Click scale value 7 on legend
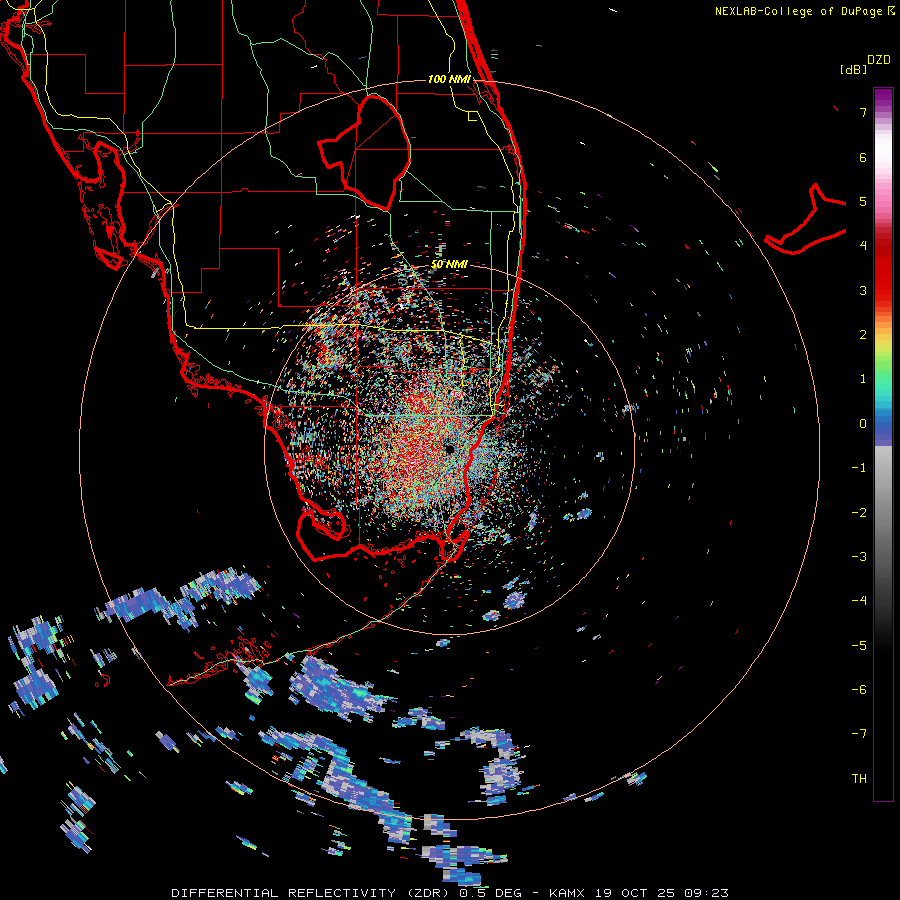Screen dimensions: 900x900 pos(863,112)
